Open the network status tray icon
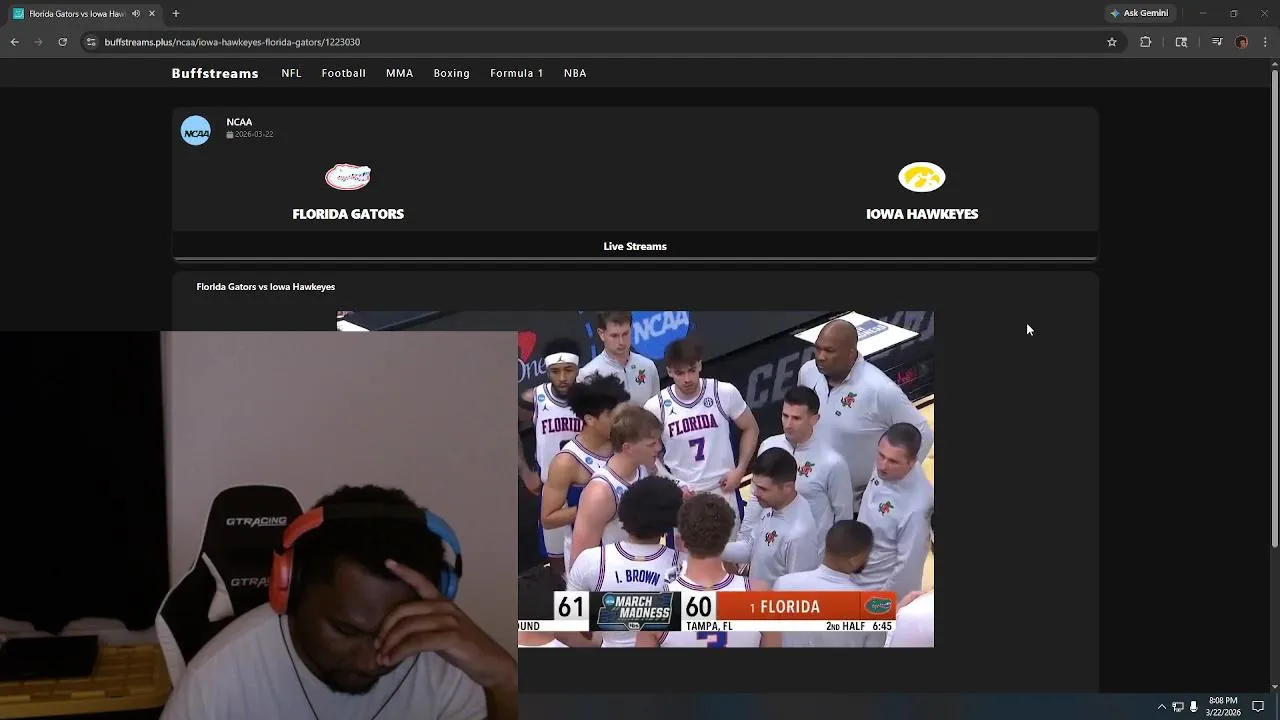This screenshot has height=720, width=1280. tap(1178, 707)
